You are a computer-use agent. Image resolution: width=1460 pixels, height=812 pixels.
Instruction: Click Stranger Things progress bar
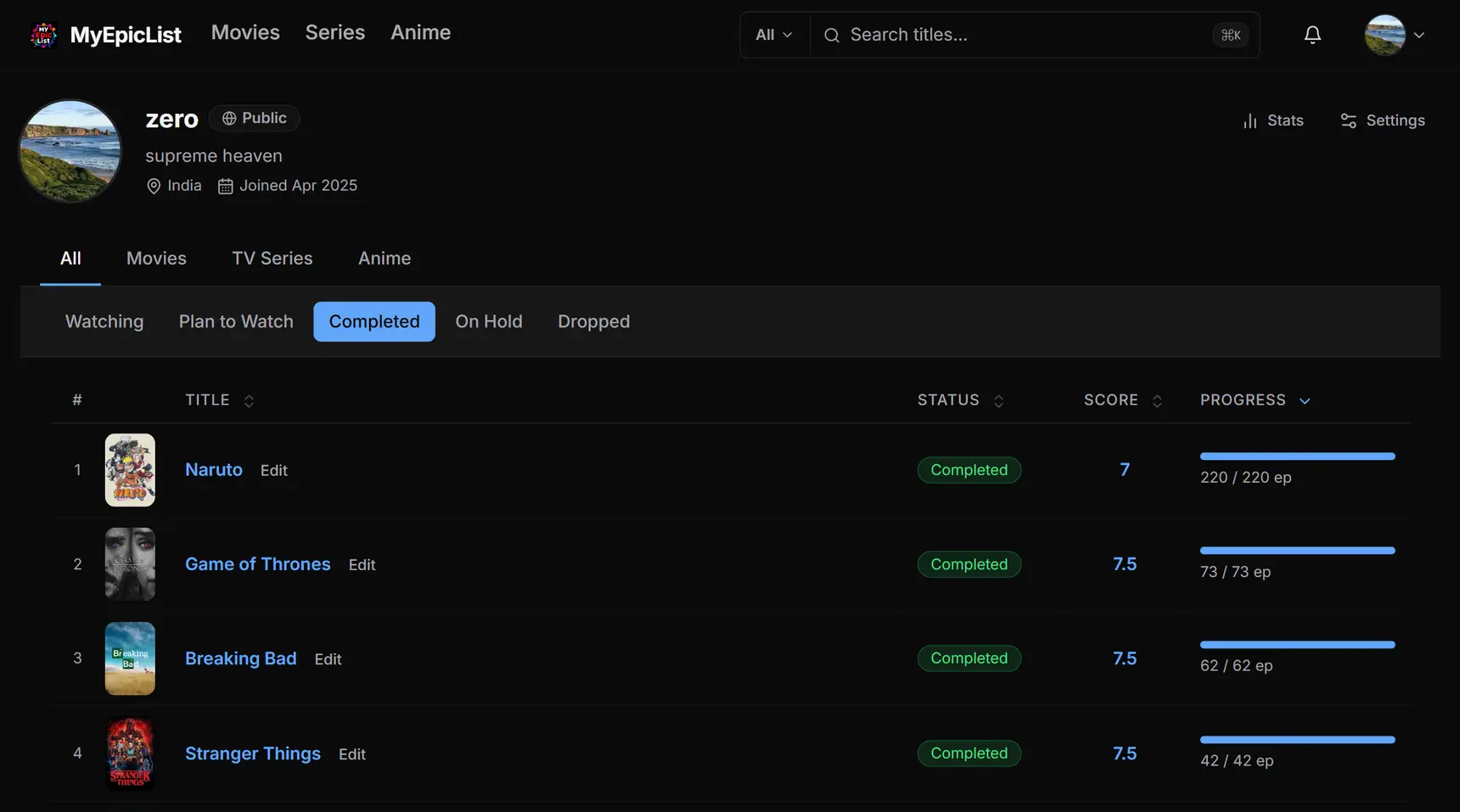click(1298, 740)
